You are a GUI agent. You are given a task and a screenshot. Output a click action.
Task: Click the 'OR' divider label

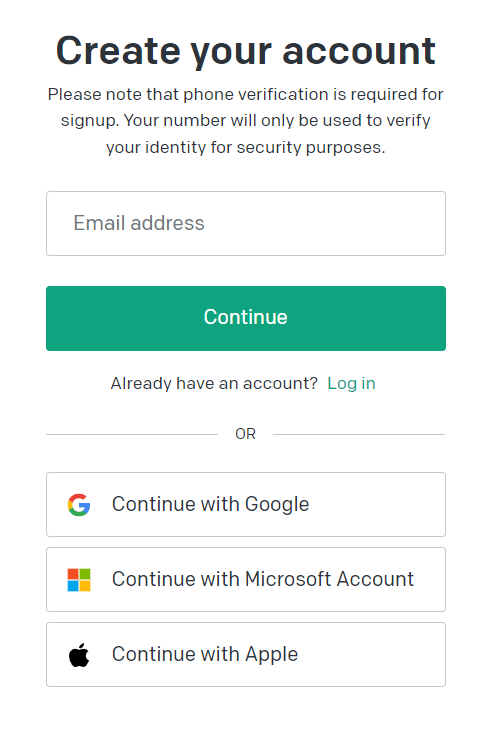click(x=245, y=434)
